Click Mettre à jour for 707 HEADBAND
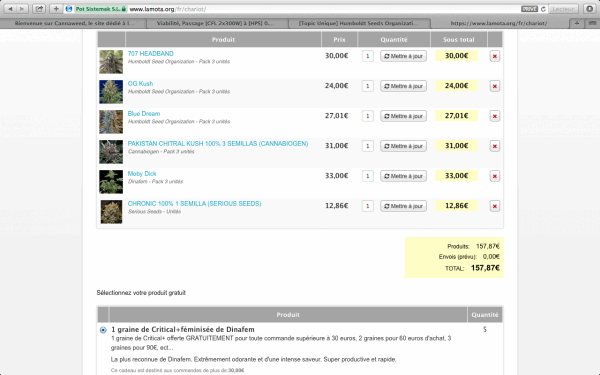Image resolution: width=600 pixels, height=375 pixels. pos(403,56)
